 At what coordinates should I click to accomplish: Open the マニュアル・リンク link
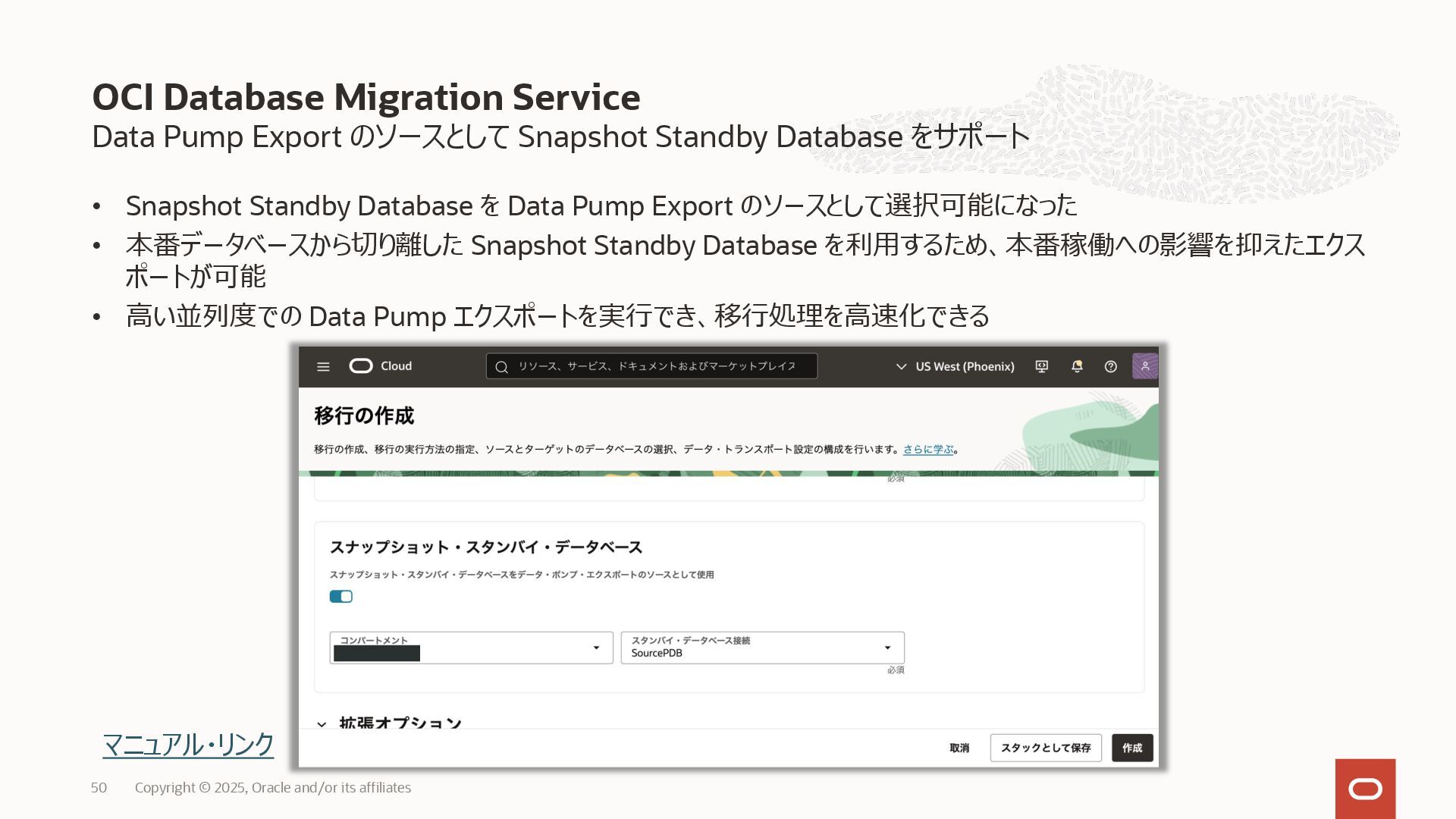(x=188, y=744)
